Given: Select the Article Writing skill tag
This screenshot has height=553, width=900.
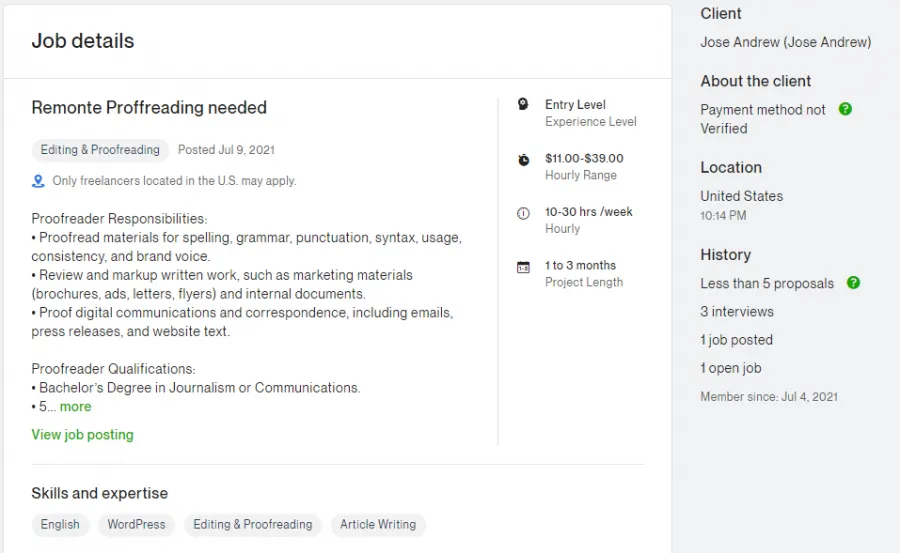Looking at the screenshot, I should click(x=378, y=524).
